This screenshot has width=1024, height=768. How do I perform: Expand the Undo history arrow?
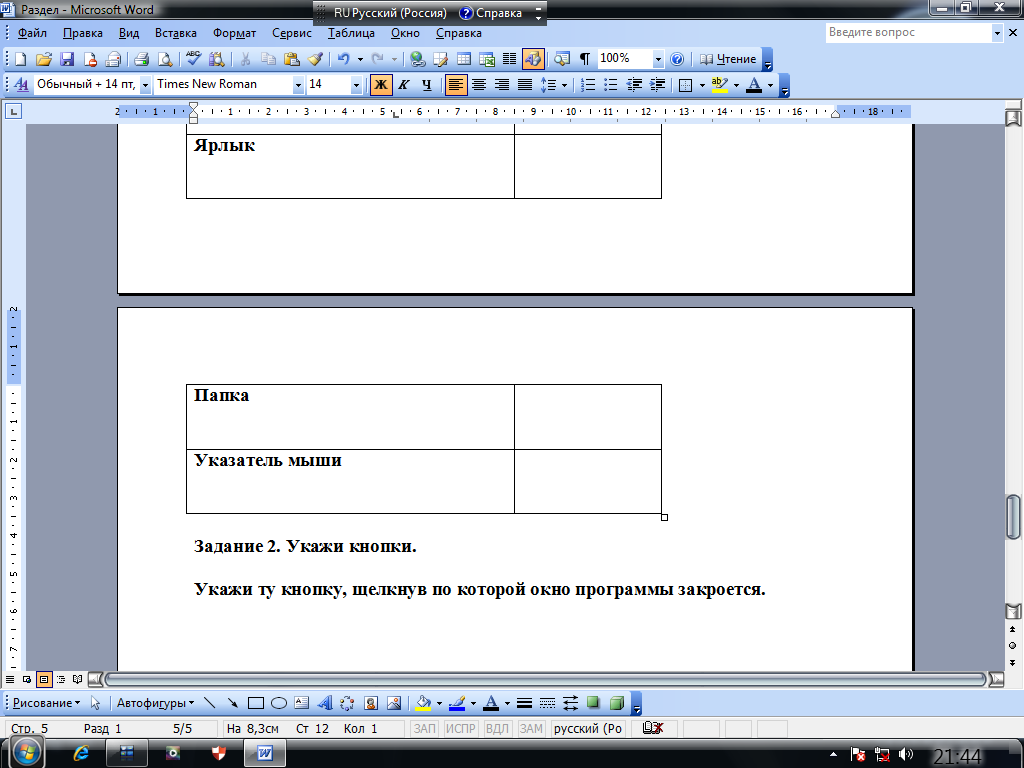coord(360,59)
